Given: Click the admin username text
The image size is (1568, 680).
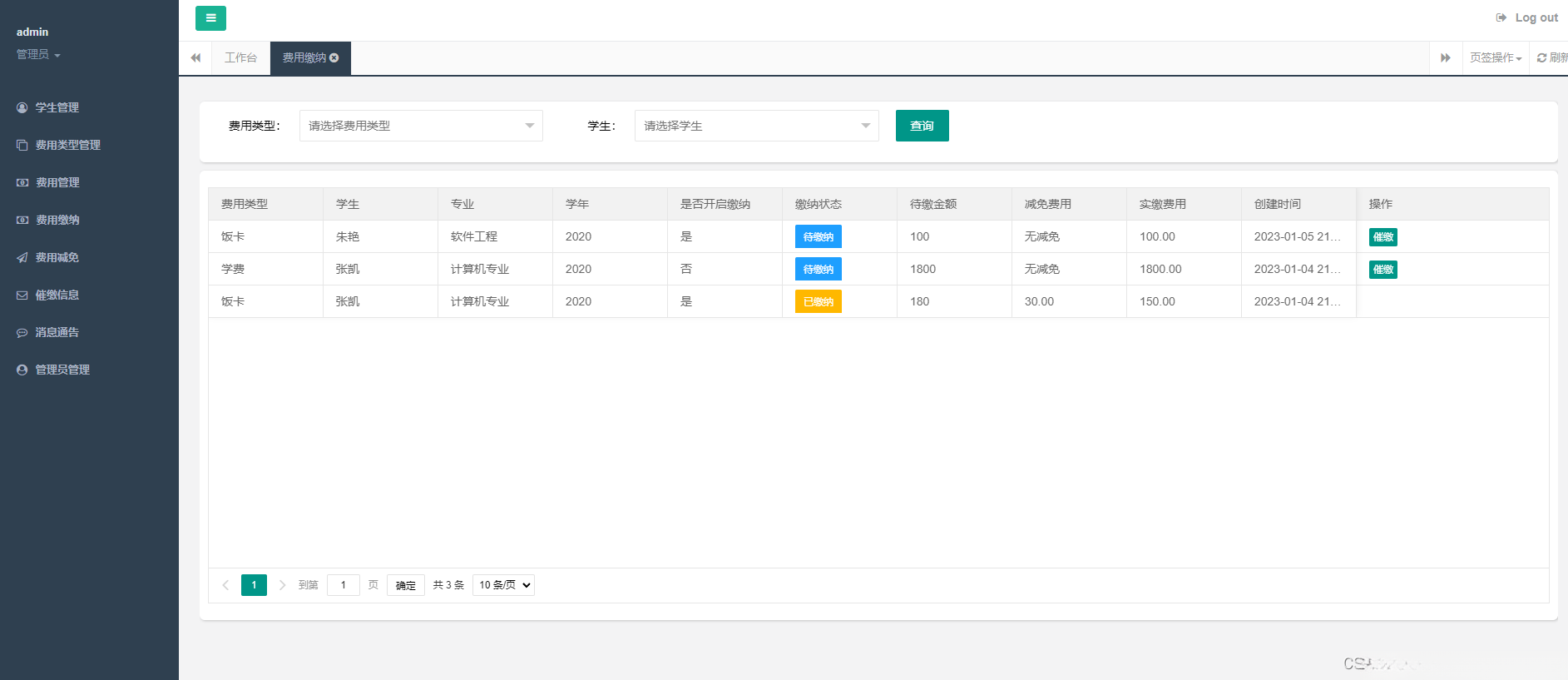Looking at the screenshot, I should click(x=32, y=32).
